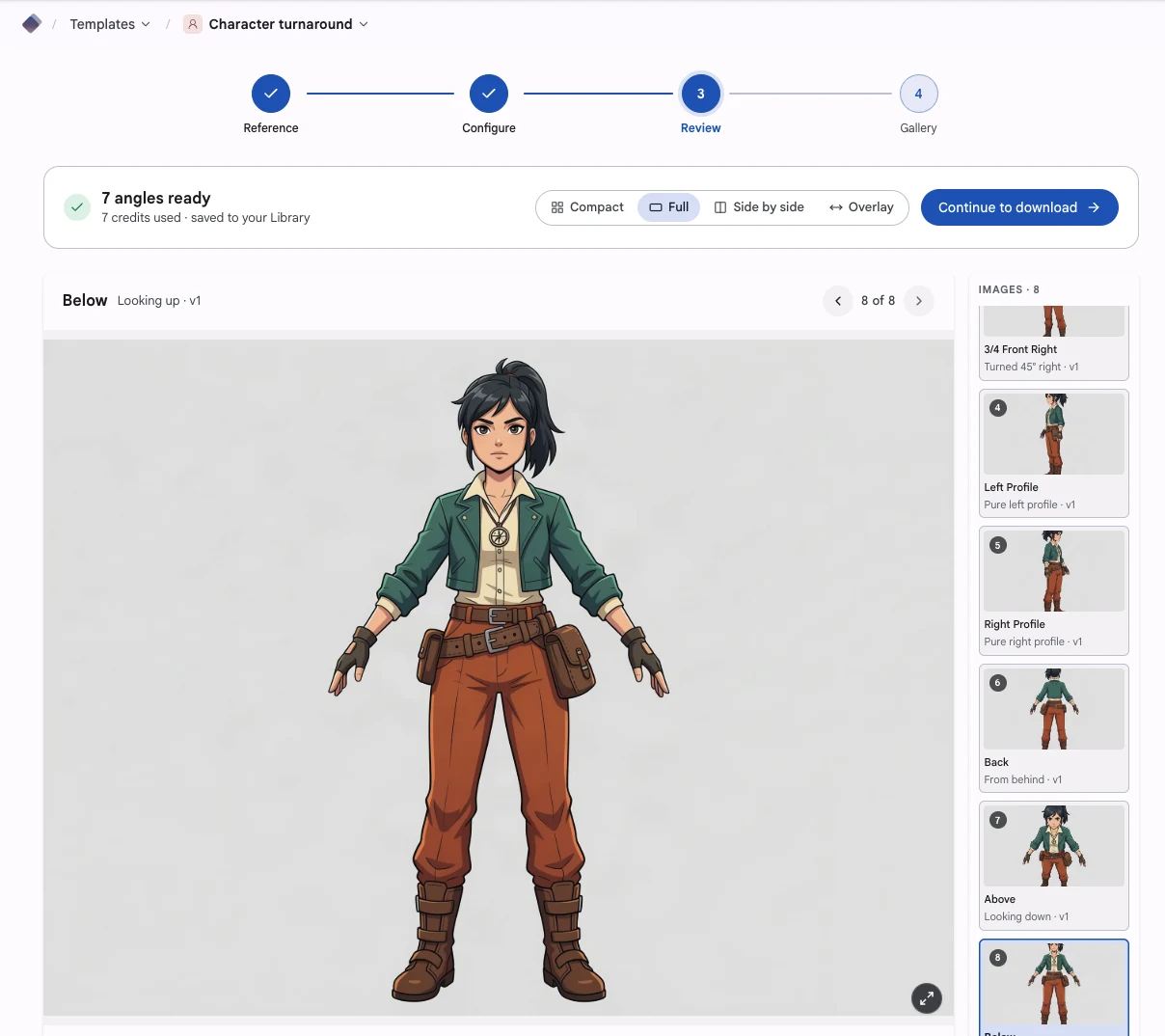
Task: Select the Left Profile thumbnail
Action: coord(1053,453)
